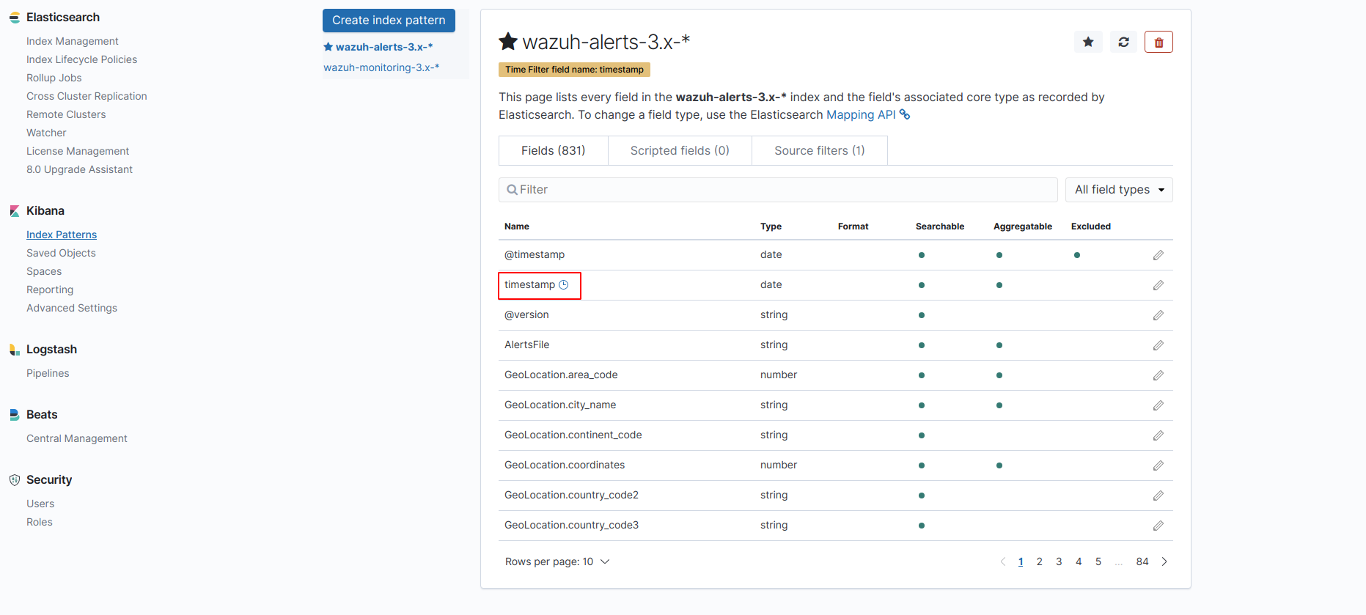The image size is (1366, 615).
Task: Go to next page arrow
Action: (1164, 562)
